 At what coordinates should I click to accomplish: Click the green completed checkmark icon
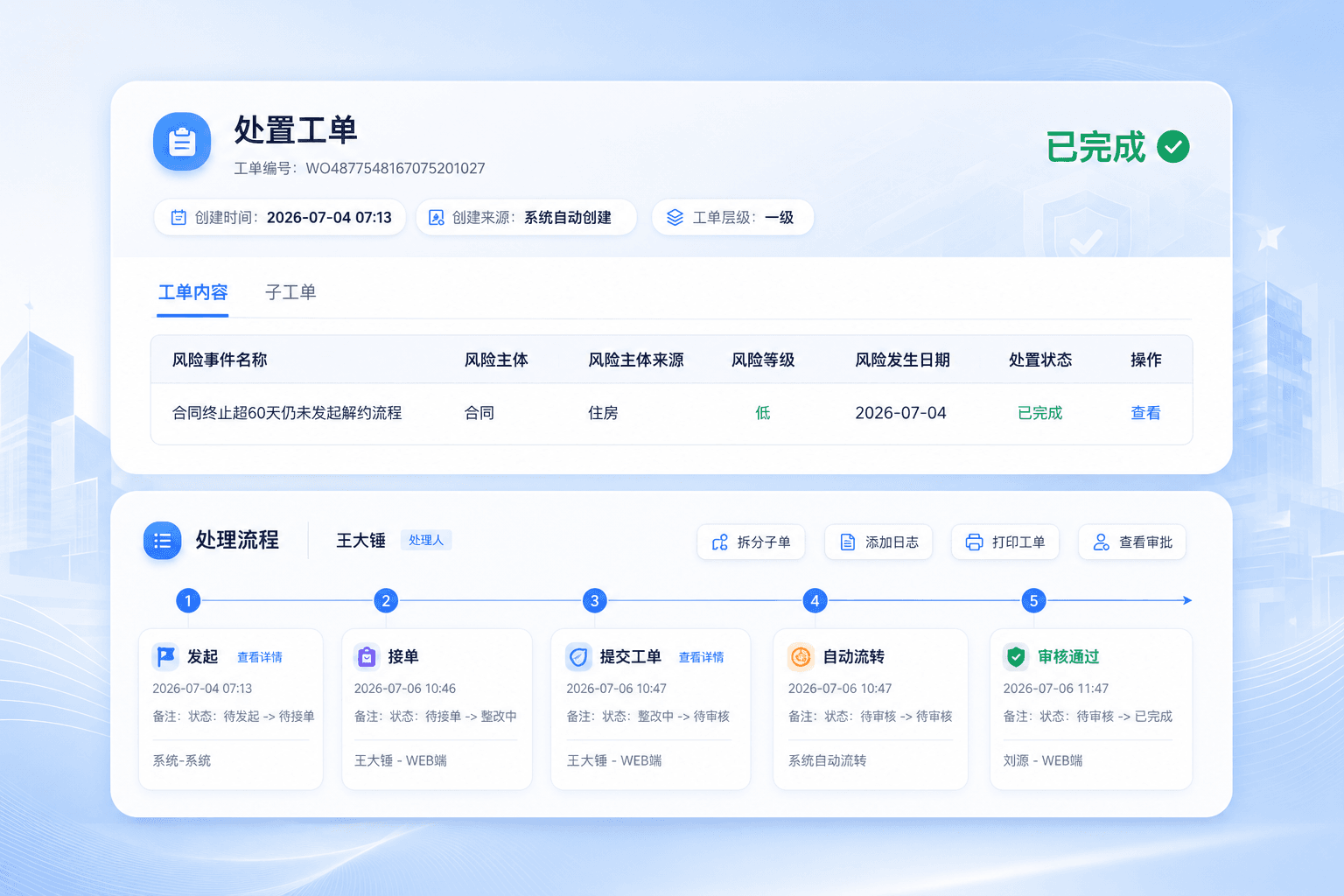click(x=1172, y=147)
